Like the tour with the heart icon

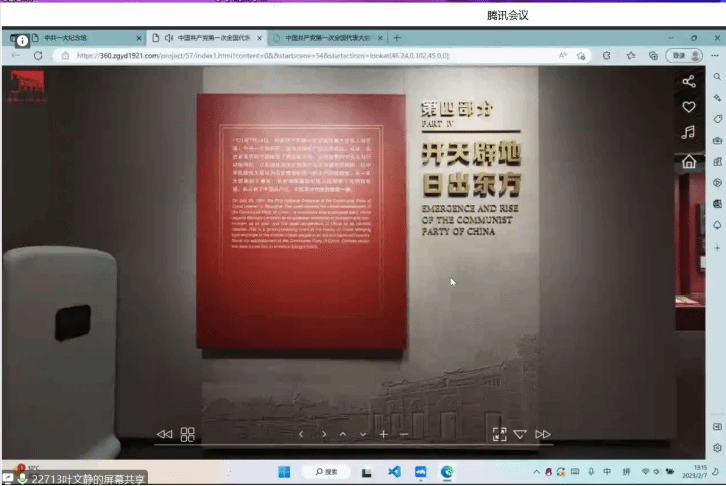click(x=688, y=107)
